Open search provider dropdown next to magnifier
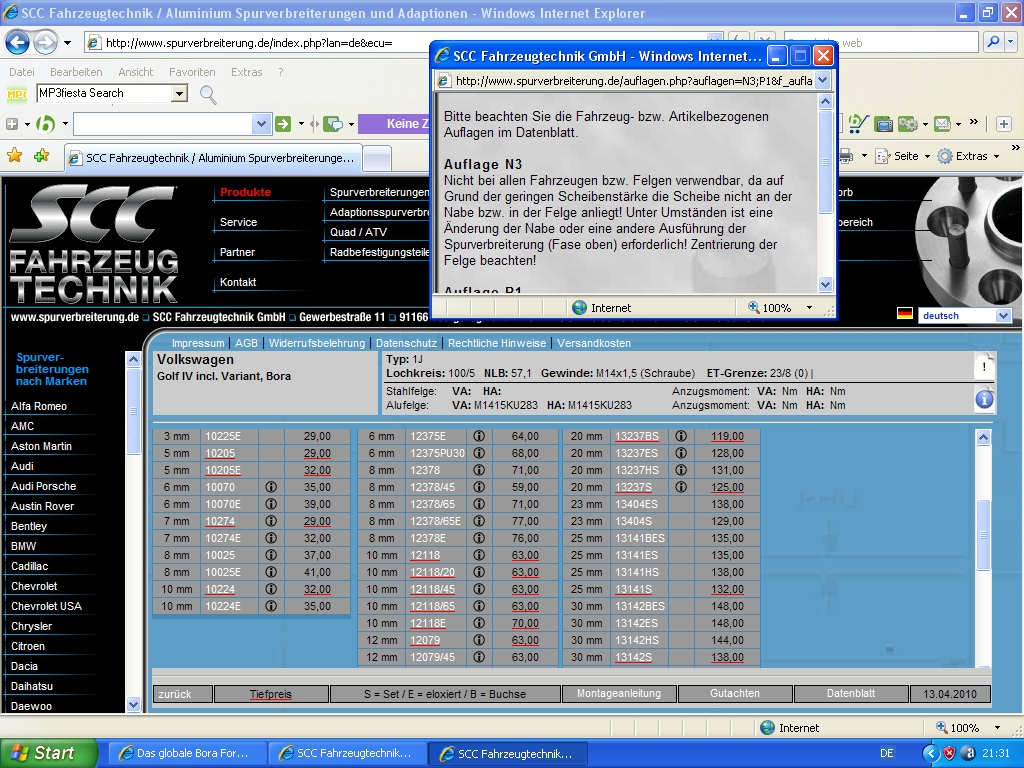The height and width of the screenshot is (768, 1024). [x=1010, y=42]
